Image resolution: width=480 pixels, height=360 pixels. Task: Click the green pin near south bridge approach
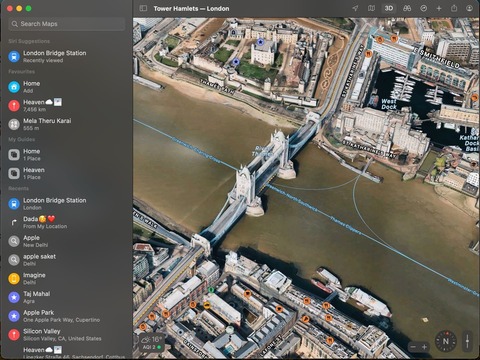point(211,290)
